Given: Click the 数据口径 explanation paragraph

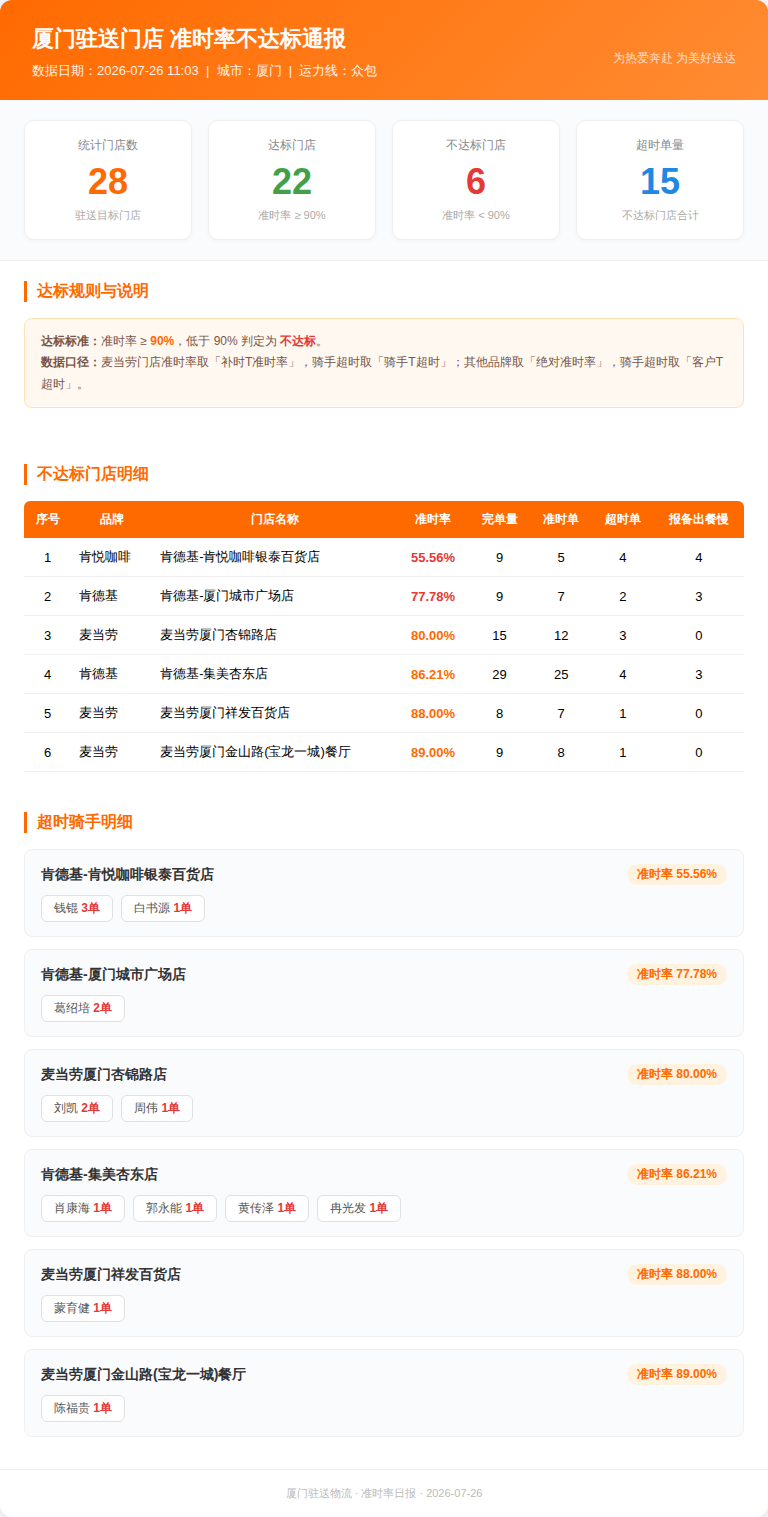Looking at the screenshot, I should pos(383,373).
